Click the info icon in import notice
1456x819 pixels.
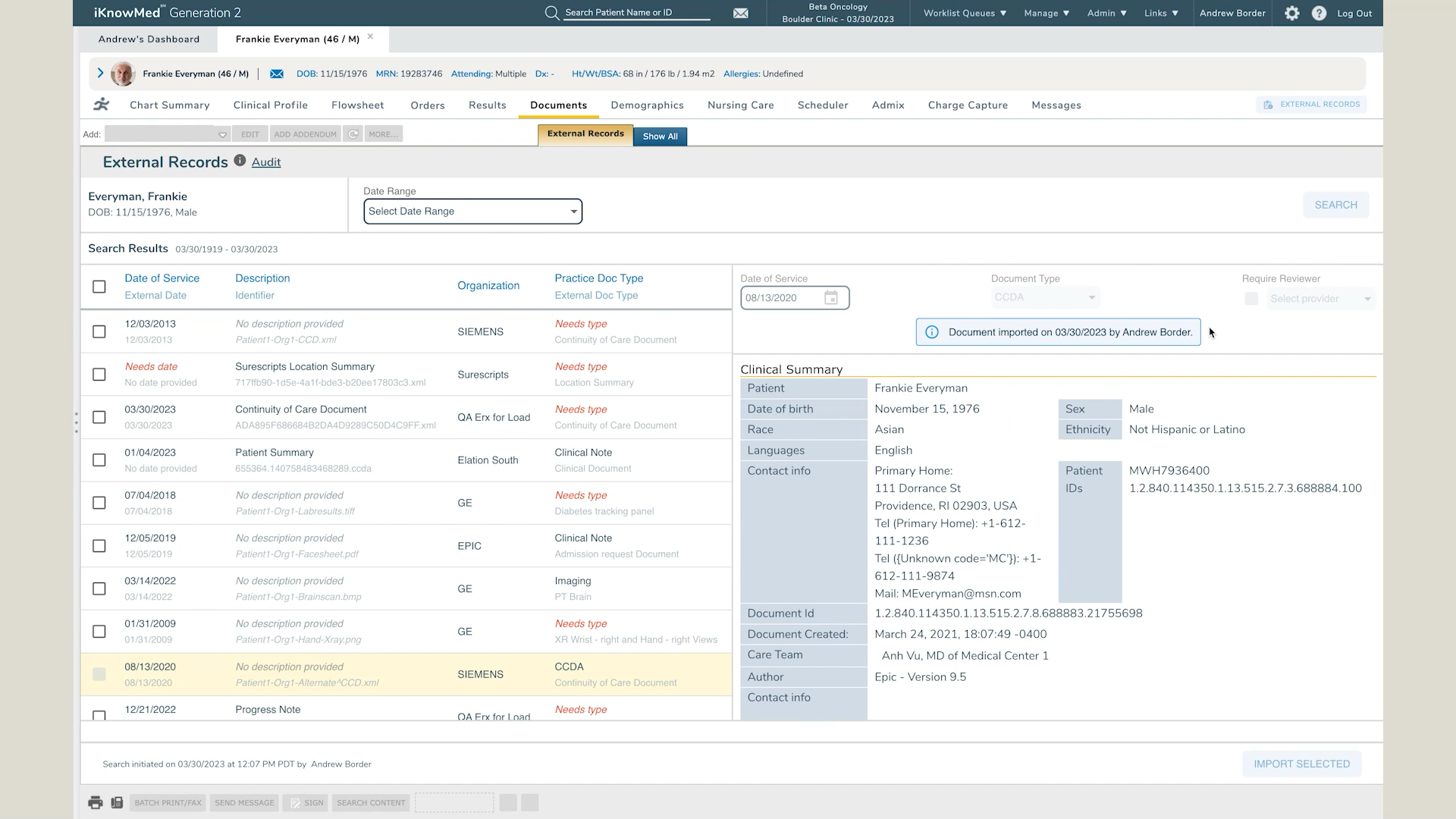[x=932, y=332]
